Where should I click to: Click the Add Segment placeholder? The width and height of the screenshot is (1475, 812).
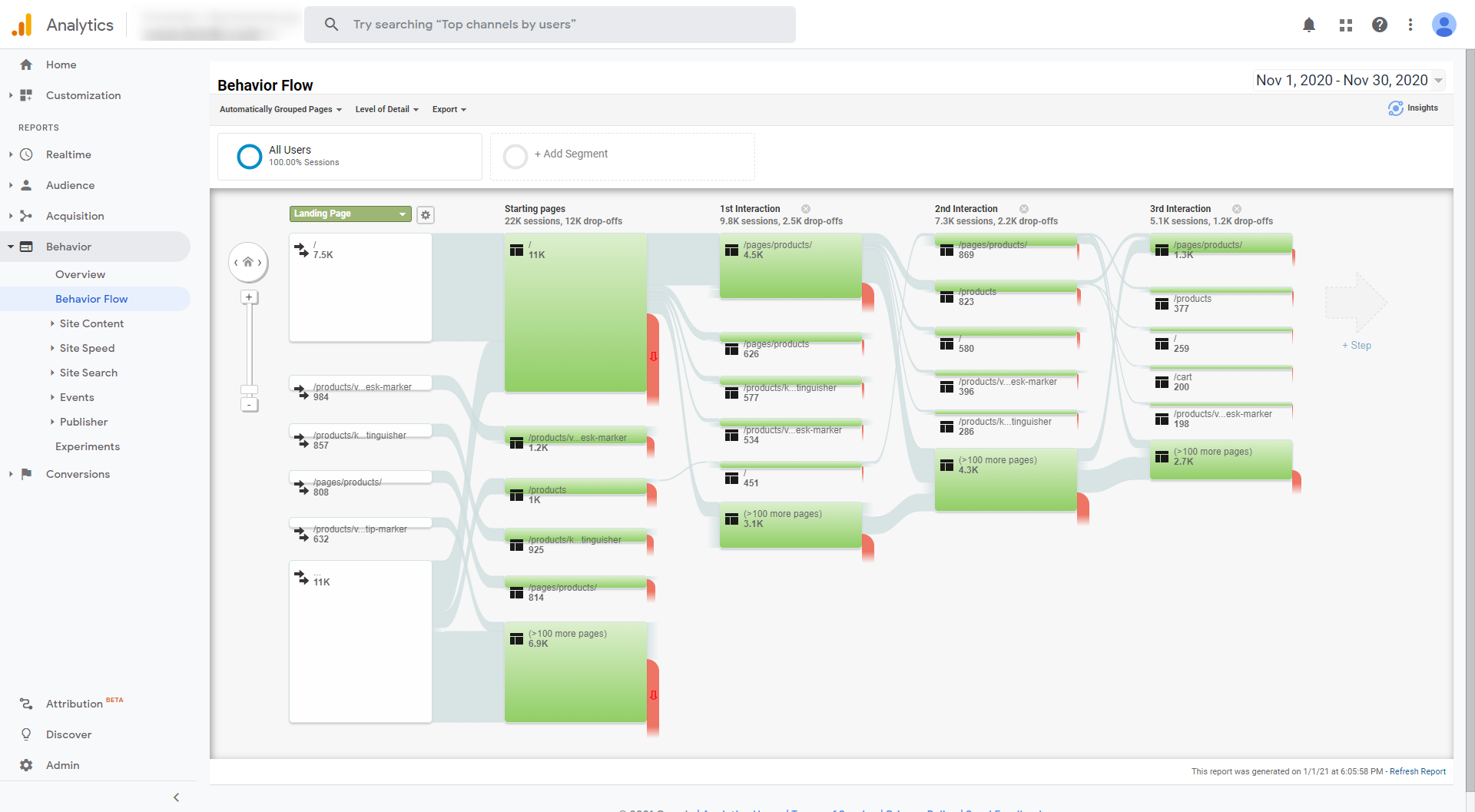pyautogui.click(x=622, y=157)
